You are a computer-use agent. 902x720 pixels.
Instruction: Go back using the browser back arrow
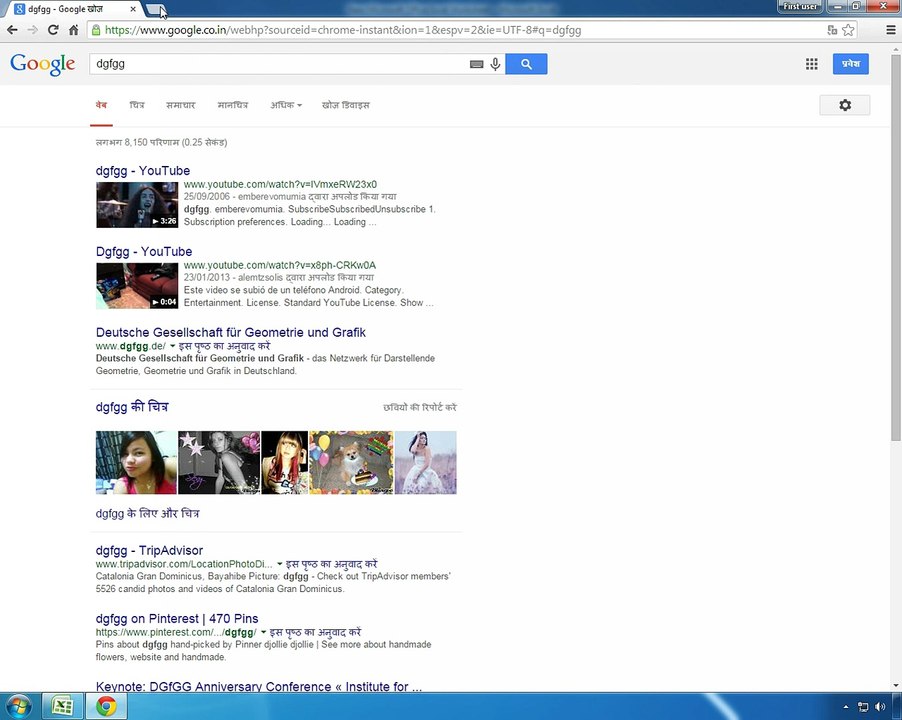tap(12, 30)
